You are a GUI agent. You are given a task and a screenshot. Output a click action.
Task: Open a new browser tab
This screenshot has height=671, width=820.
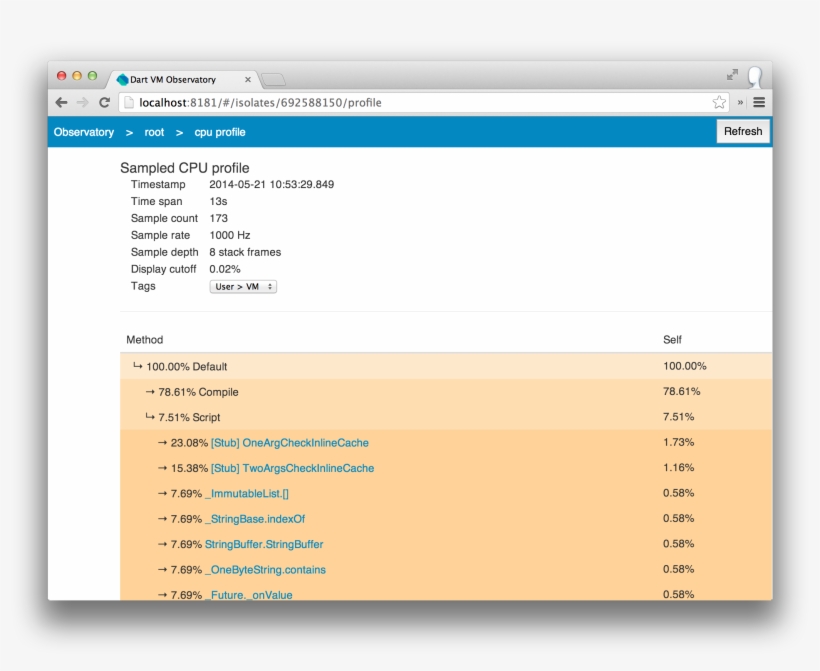point(273,80)
